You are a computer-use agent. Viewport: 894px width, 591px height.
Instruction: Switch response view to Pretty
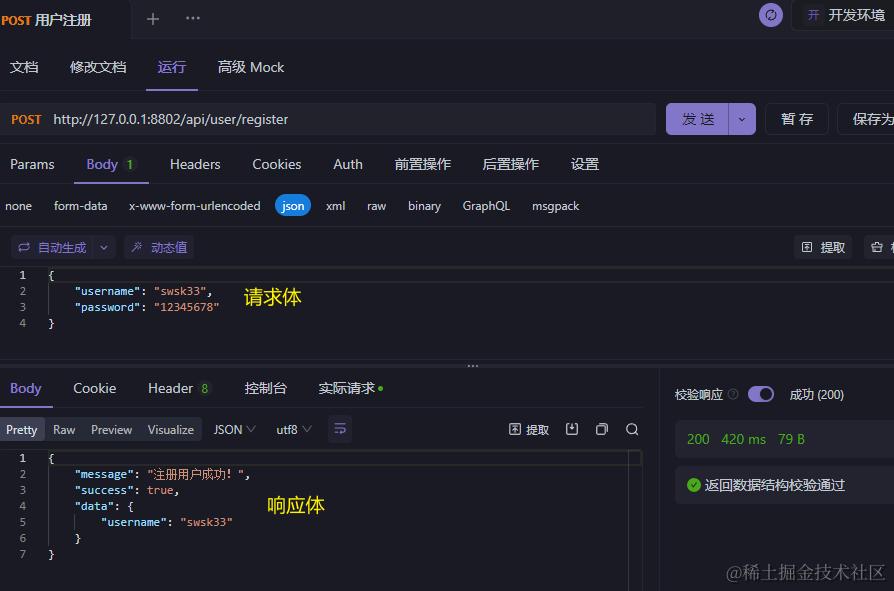click(22, 430)
